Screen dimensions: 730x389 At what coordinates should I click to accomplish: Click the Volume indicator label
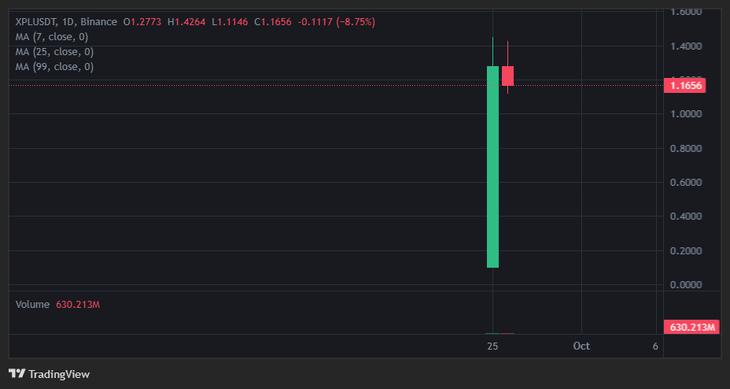pyautogui.click(x=32, y=304)
